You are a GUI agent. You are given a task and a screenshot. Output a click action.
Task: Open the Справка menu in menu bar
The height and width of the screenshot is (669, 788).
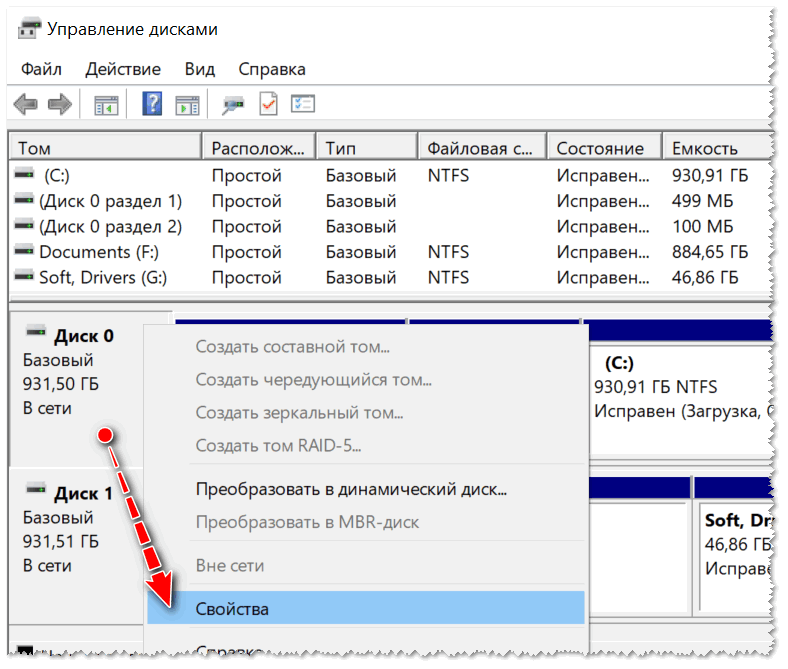pyautogui.click(x=272, y=69)
